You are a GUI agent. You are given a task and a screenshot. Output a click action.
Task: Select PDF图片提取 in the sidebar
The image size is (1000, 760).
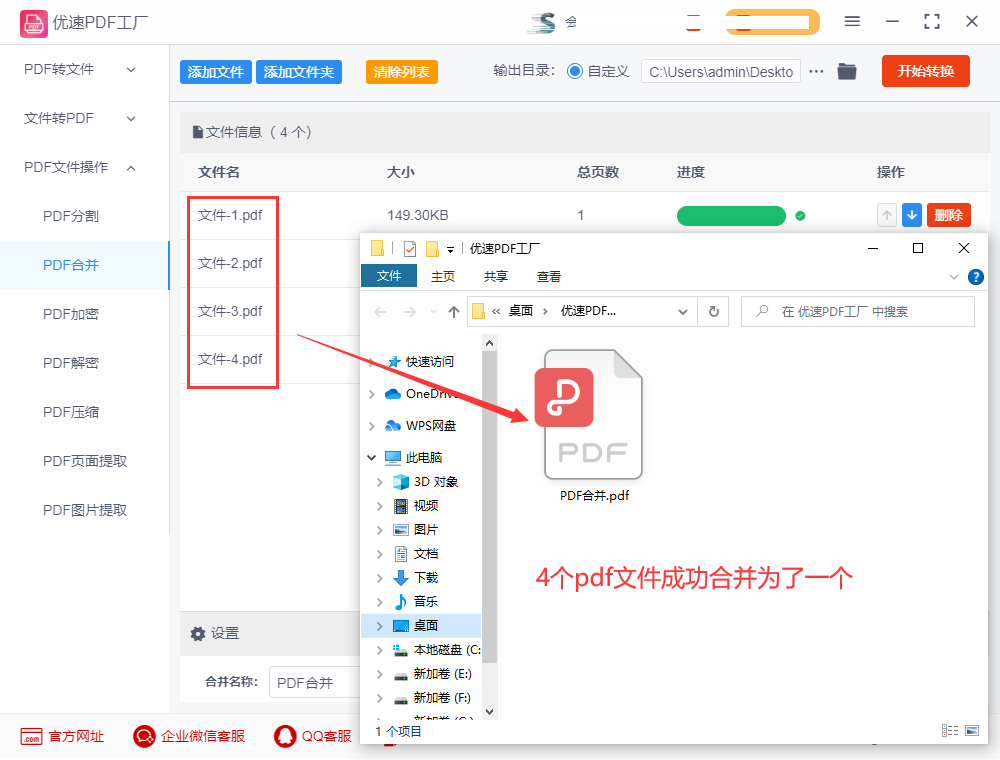click(x=85, y=510)
